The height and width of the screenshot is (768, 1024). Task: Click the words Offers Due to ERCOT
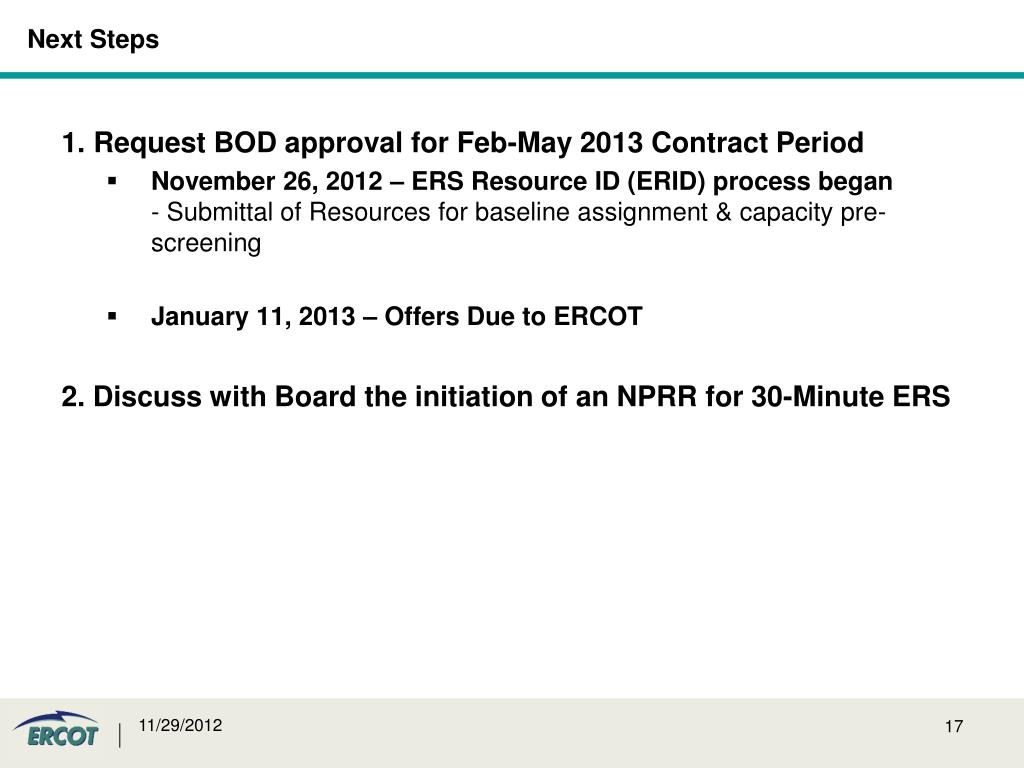click(x=513, y=316)
